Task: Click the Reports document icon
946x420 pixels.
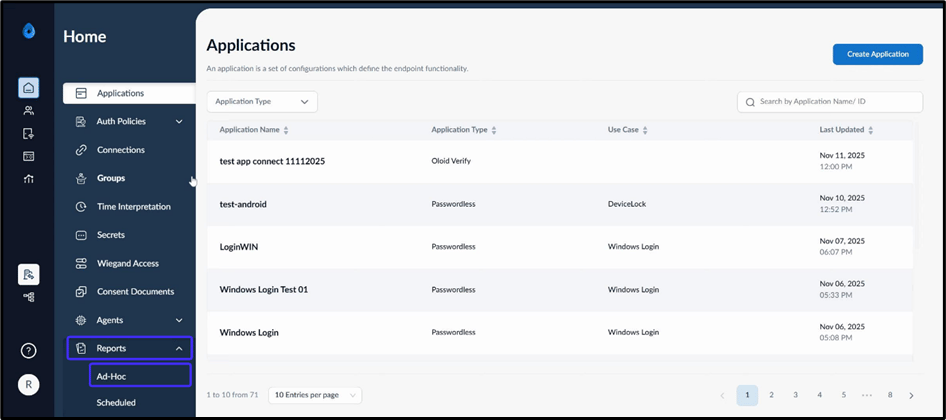Action: point(81,348)
